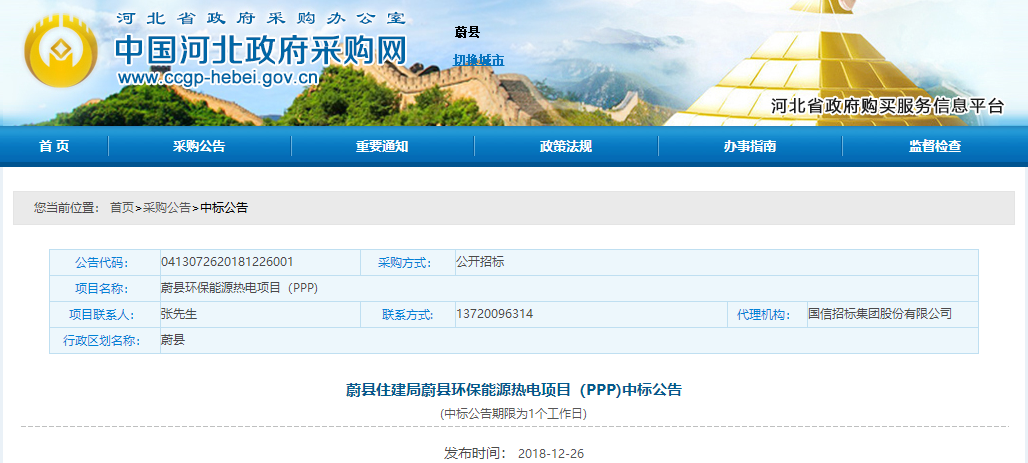This screenshot has height=463, width=1028.
Task: Click the publication date 2018-12-26
Action: pos(550,453)
